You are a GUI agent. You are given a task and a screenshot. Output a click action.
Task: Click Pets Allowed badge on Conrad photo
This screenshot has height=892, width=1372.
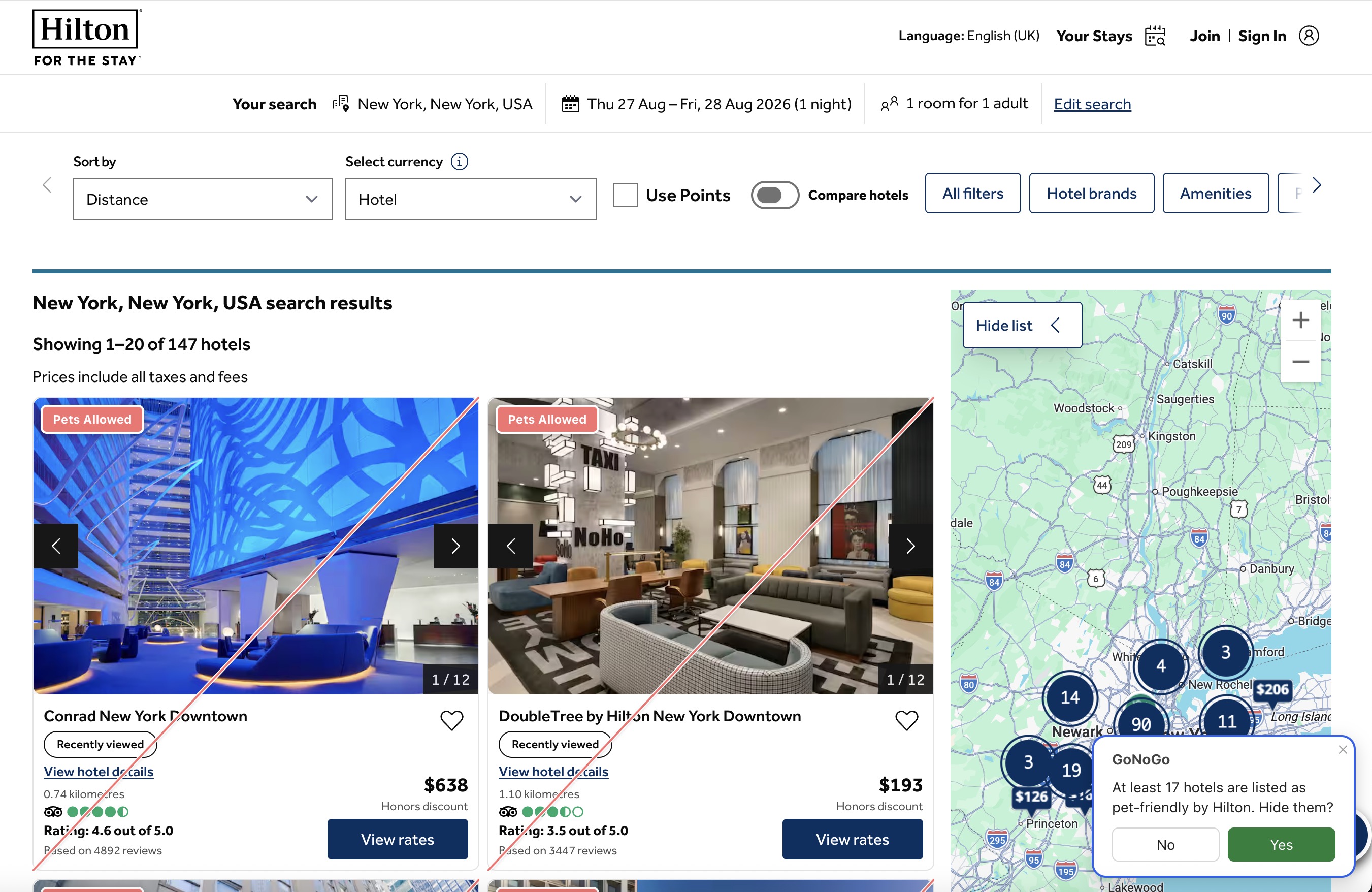point(92,419)
